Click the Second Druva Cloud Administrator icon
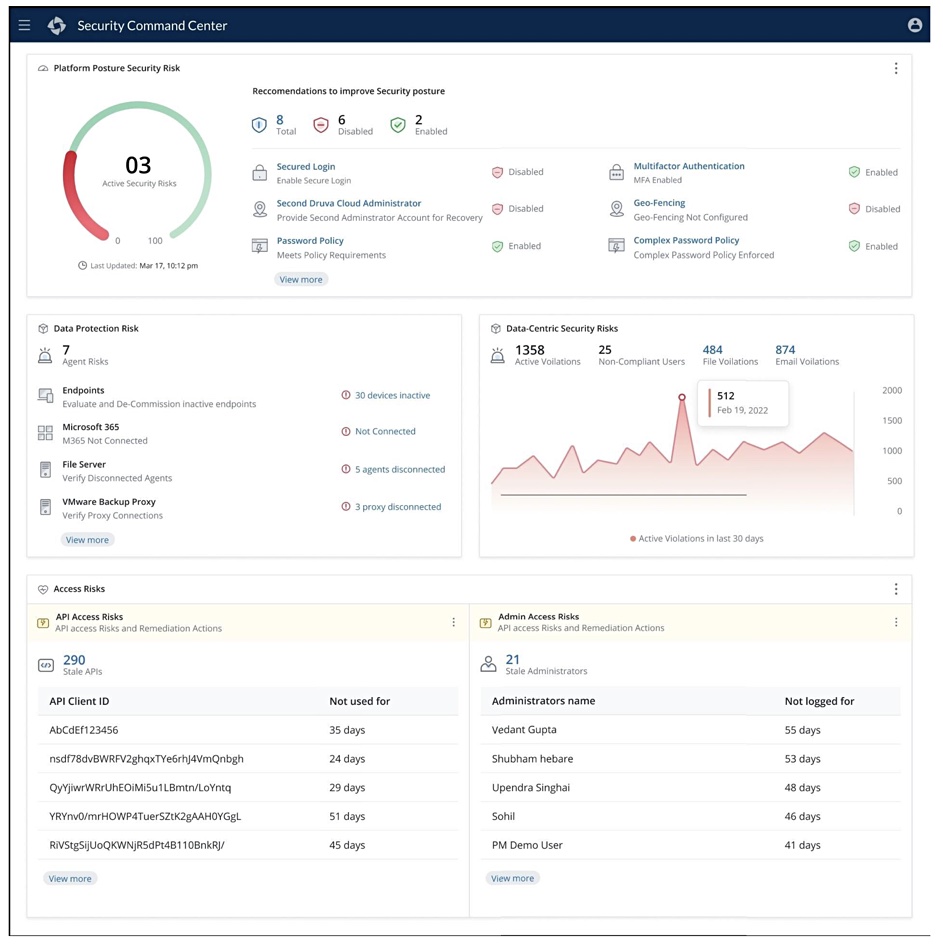Image resolution: width=943 pixels, height=950 pixels. 260,210
